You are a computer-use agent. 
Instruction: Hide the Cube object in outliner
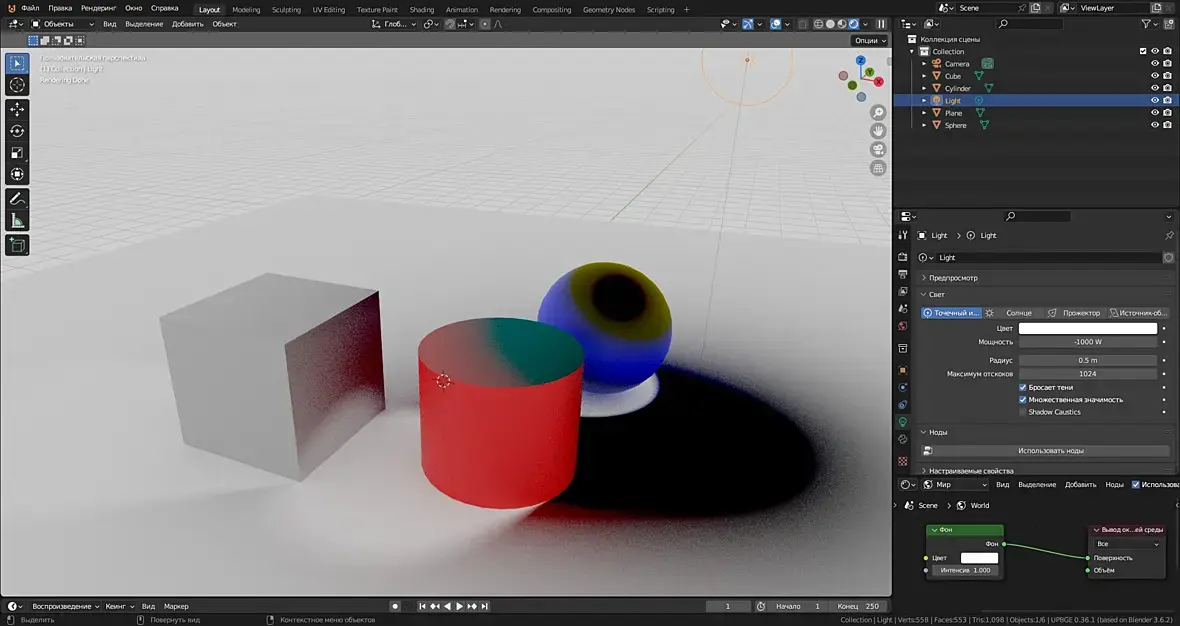click(x=1154, y=76)
